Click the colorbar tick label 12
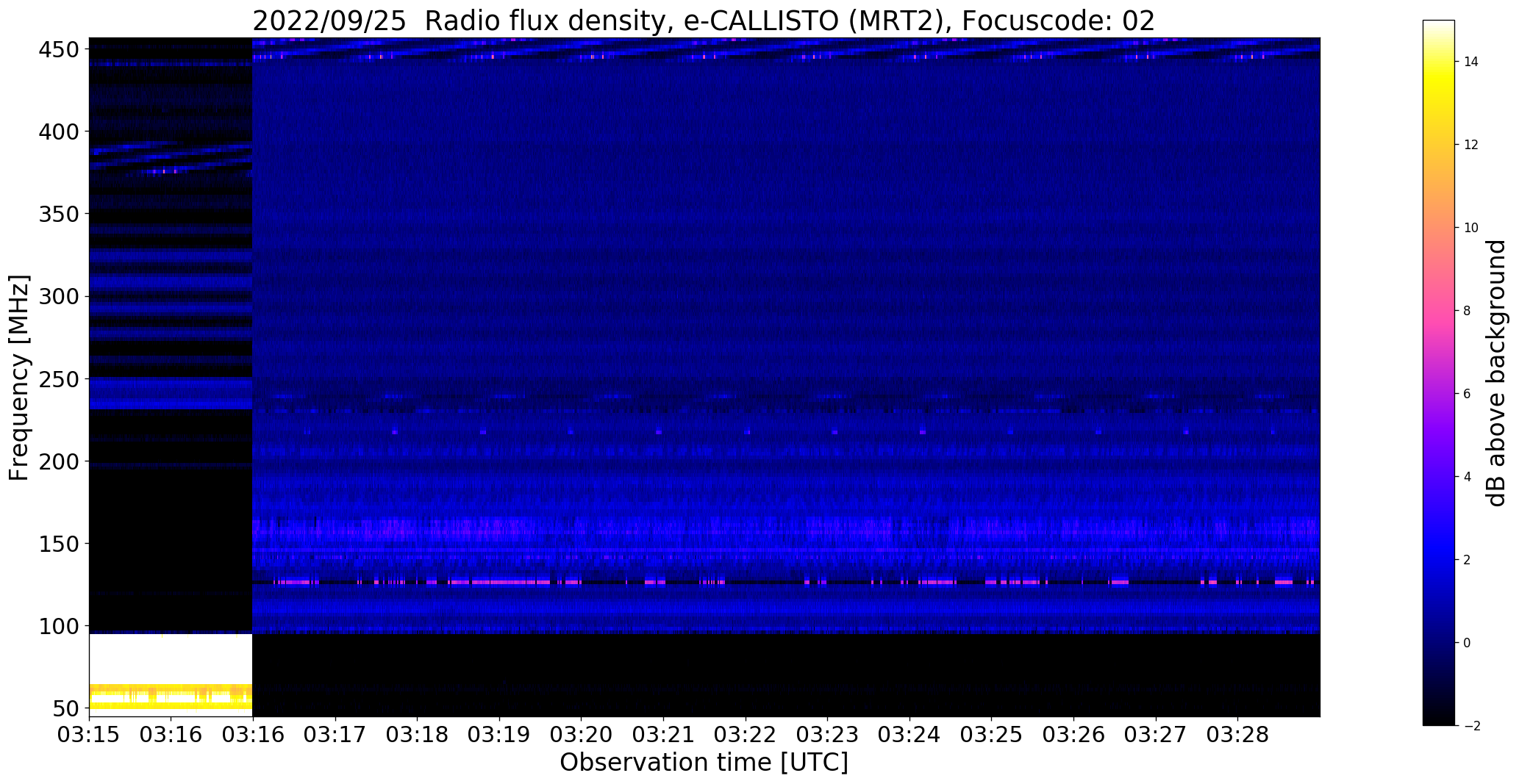This screenshot has width=1519, height=784. tap(1470, 145)
